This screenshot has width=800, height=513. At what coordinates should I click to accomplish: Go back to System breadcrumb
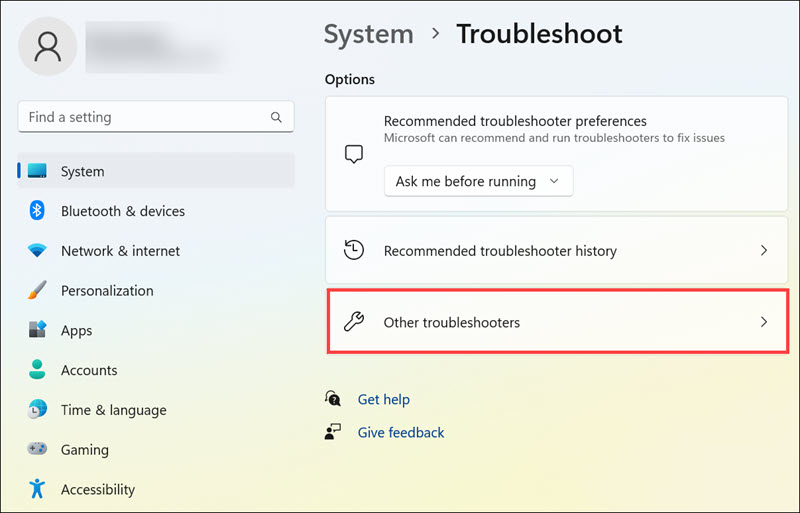point(368,34)
